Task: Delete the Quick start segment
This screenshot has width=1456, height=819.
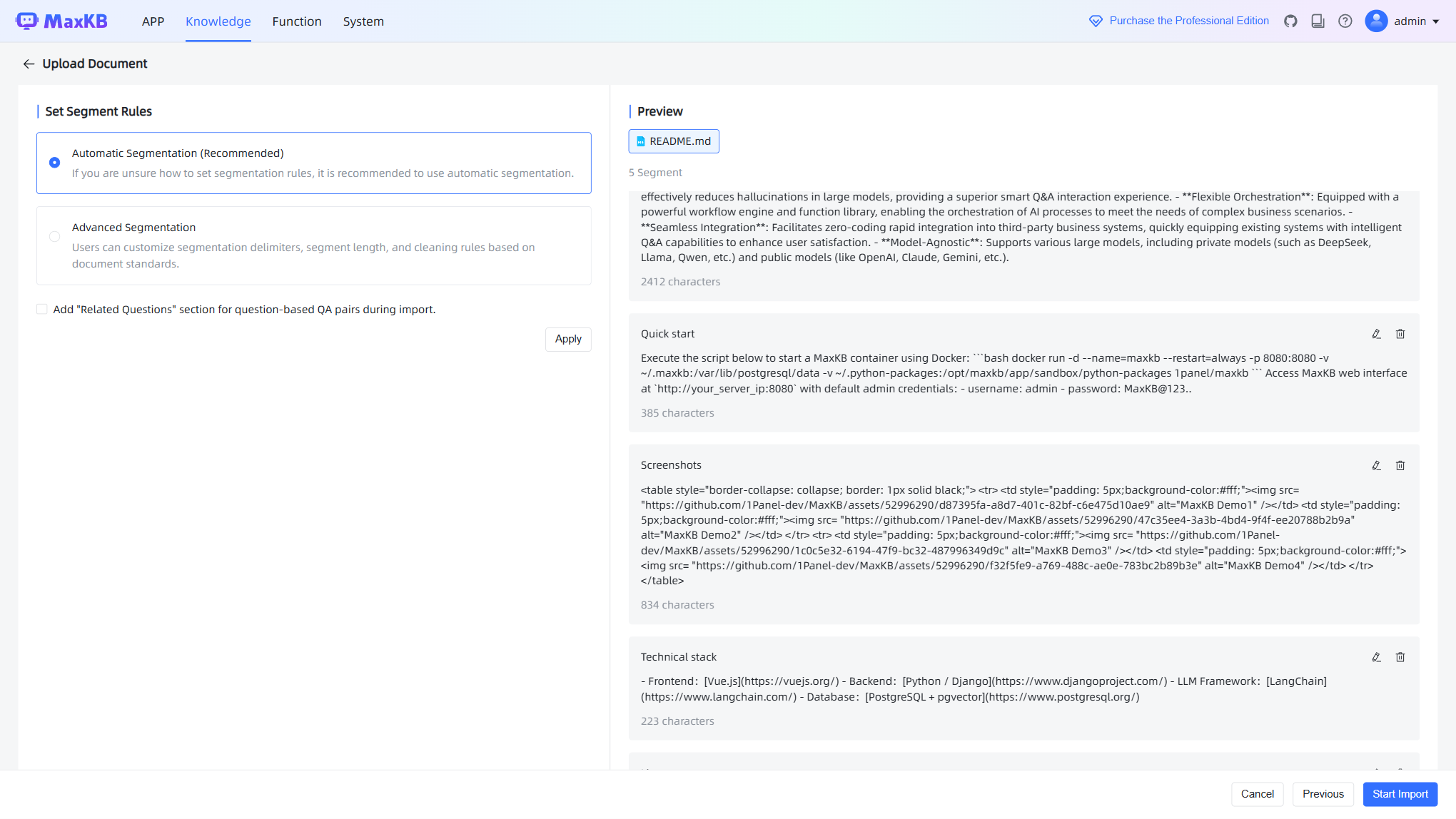Action: (1400, 334)
